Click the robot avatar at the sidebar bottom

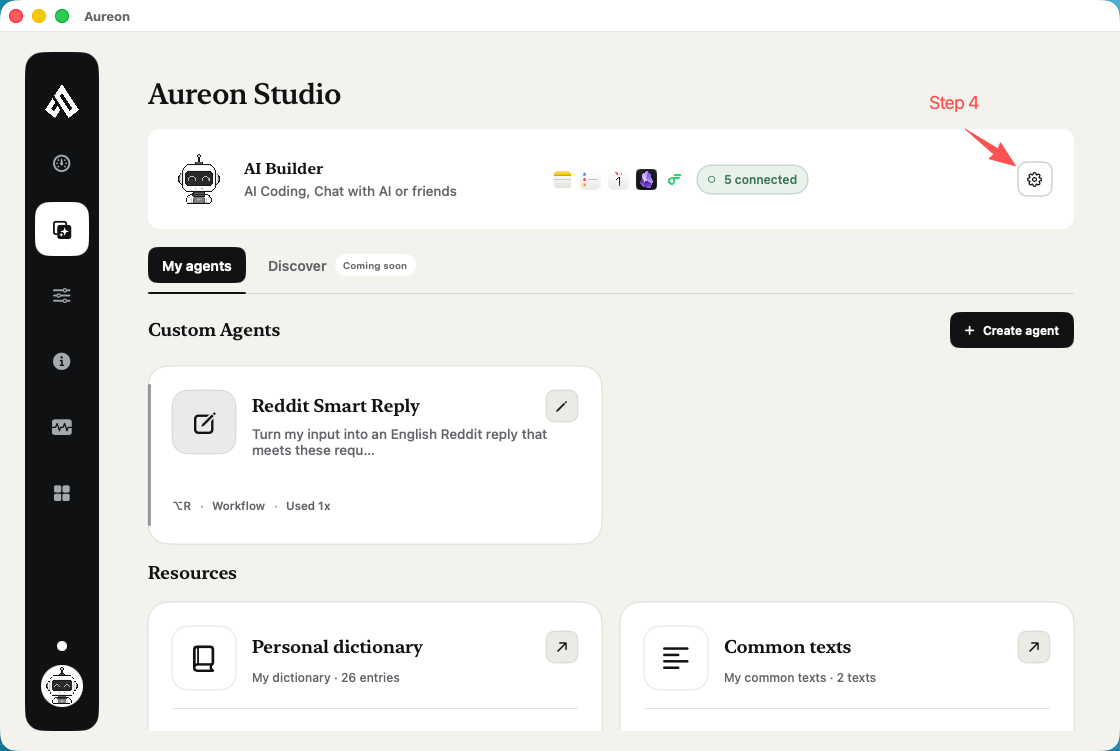62,686
